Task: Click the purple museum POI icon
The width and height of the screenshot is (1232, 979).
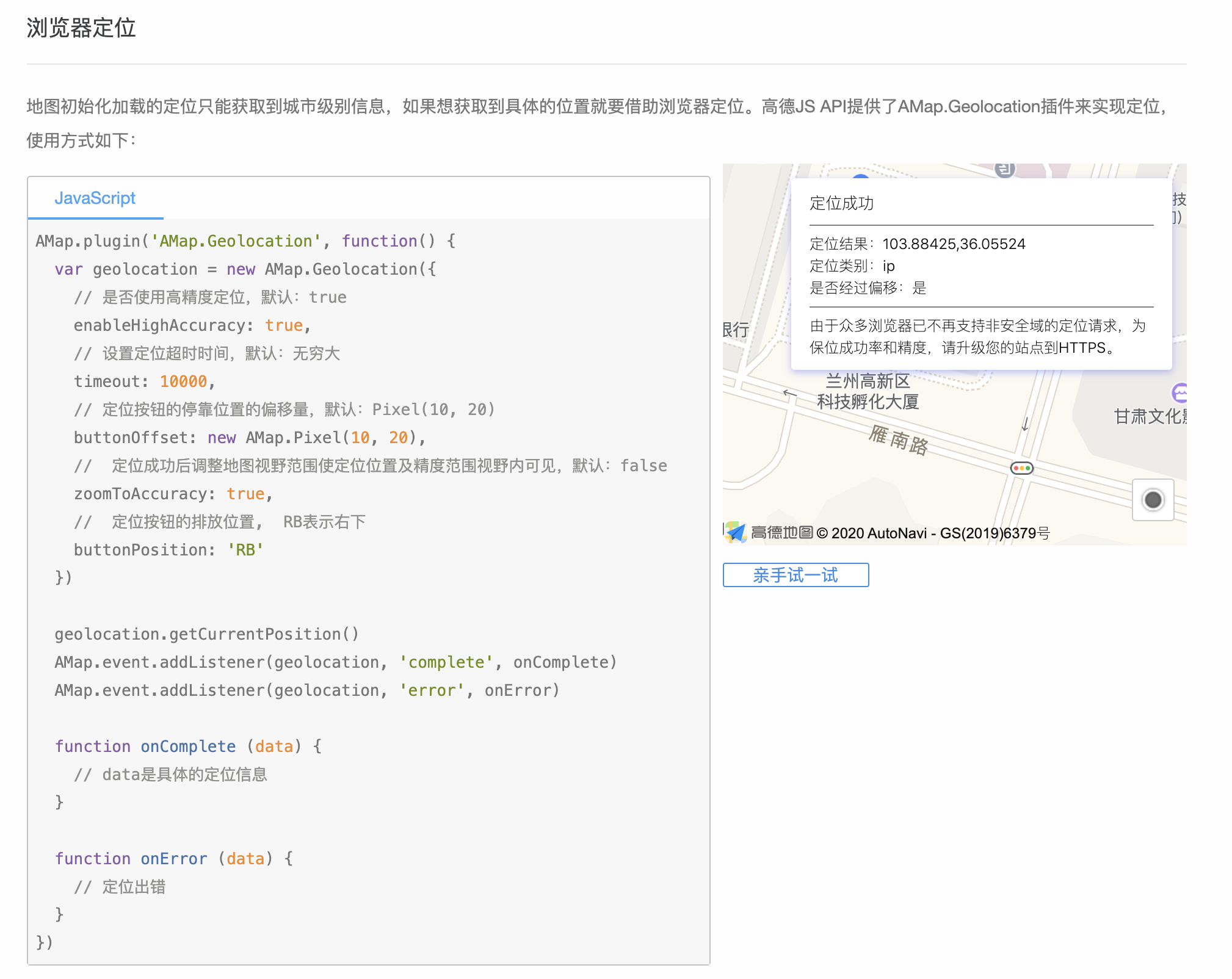Action: (1179, 393)
